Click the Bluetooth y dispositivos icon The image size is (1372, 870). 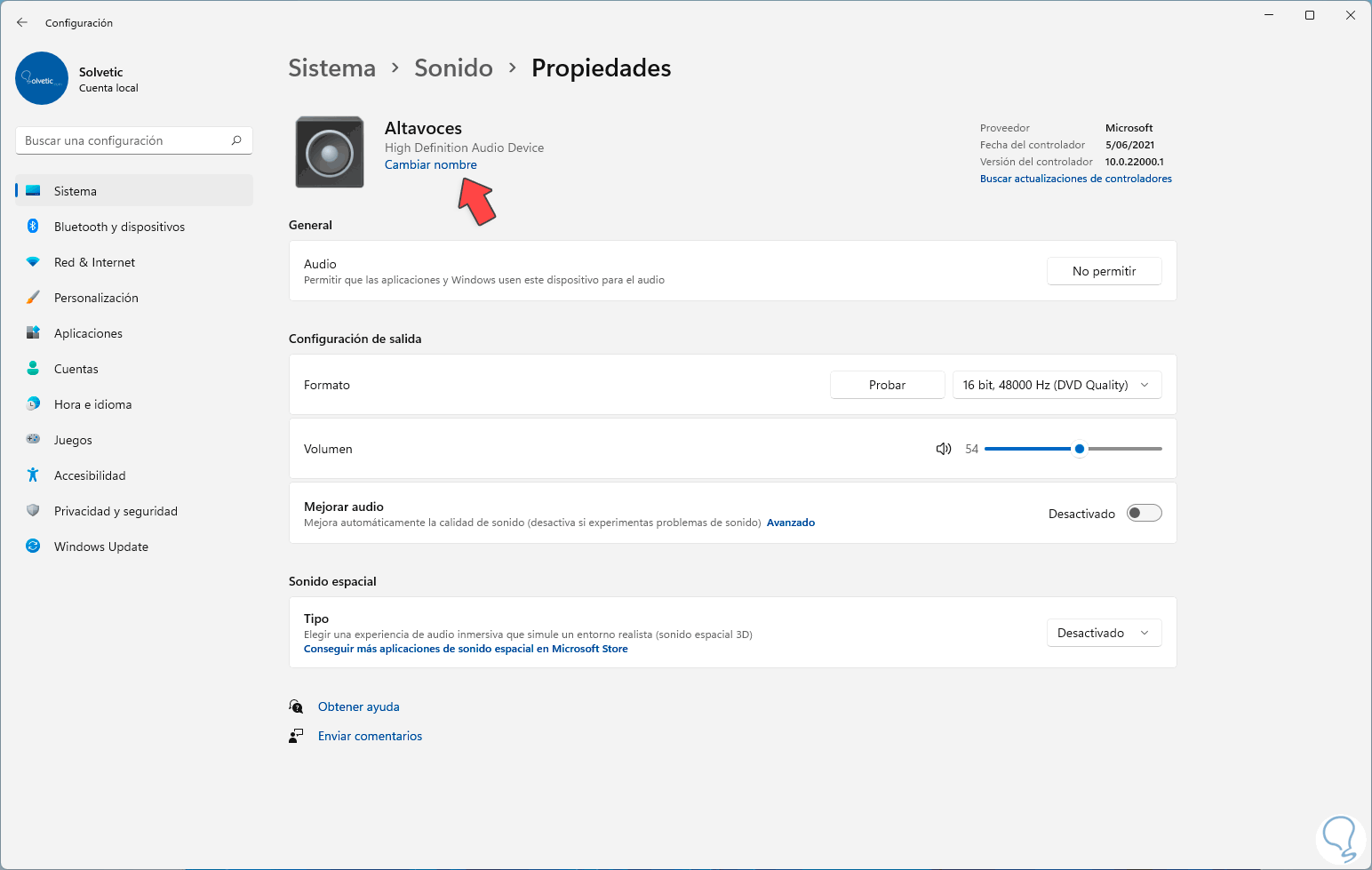33,227
